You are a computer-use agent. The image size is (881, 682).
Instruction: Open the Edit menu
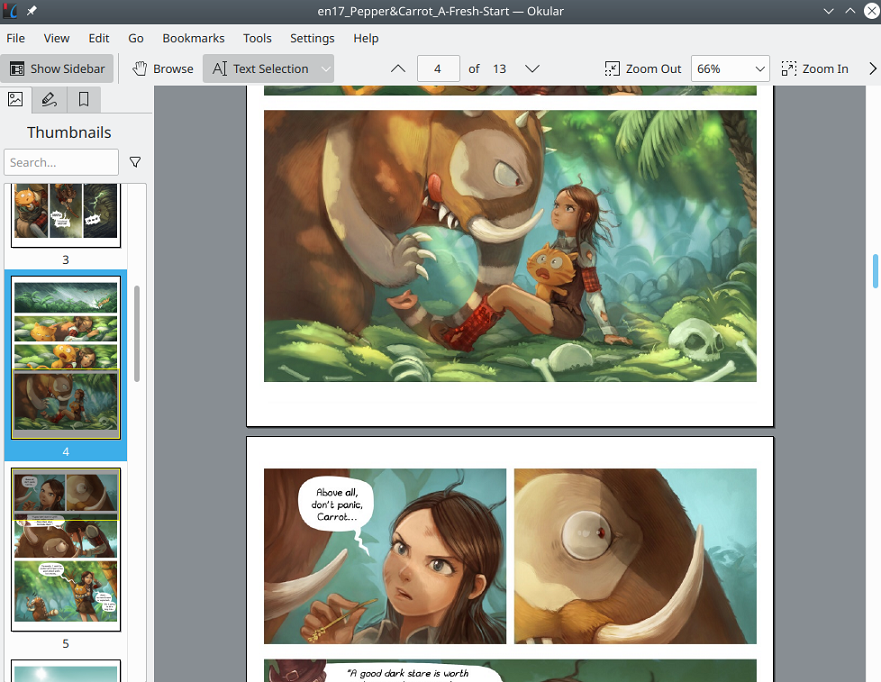pos(99,38)
